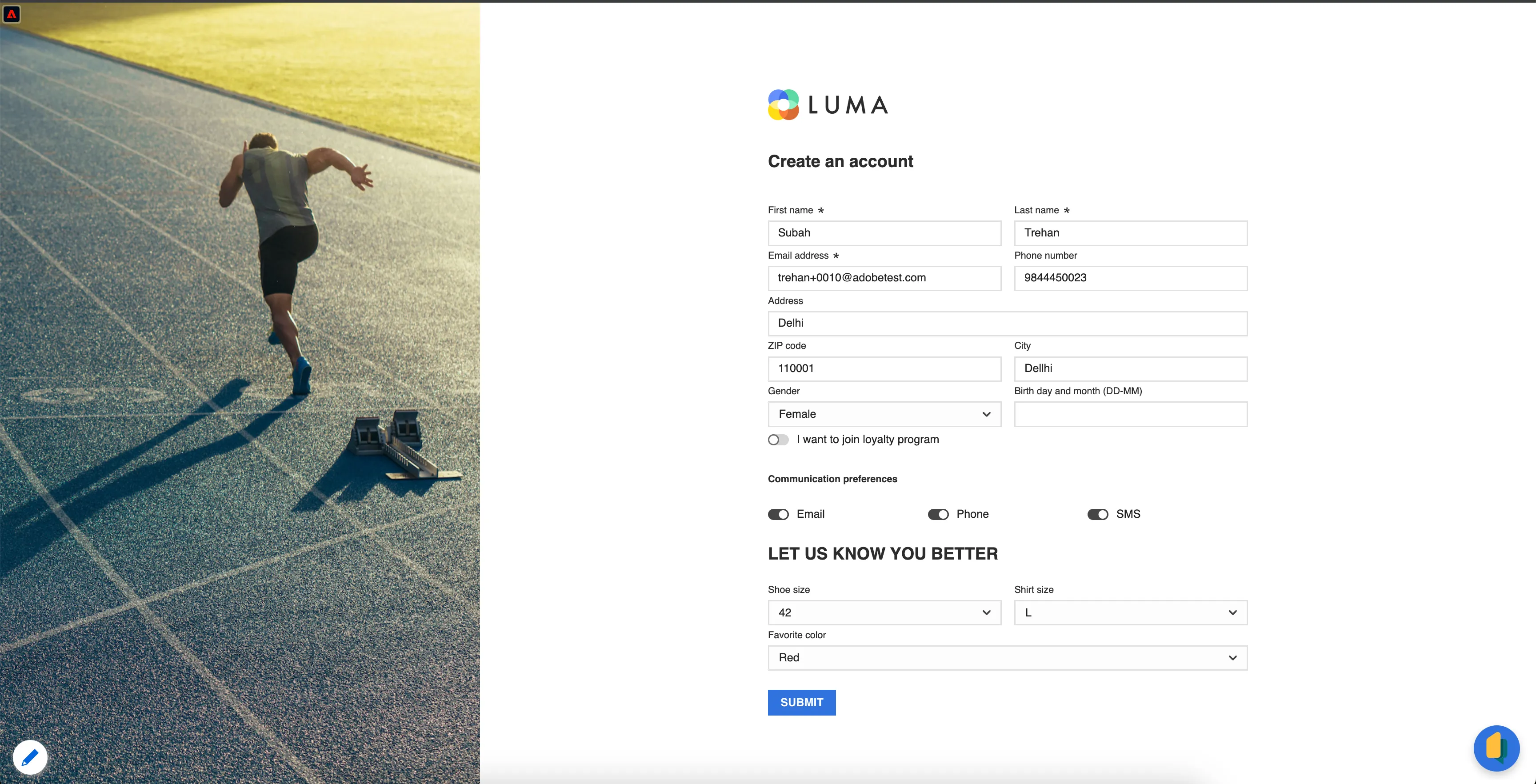1536x784 pixels.
Task: Click the Phone number field
Action: (1131, 278)
